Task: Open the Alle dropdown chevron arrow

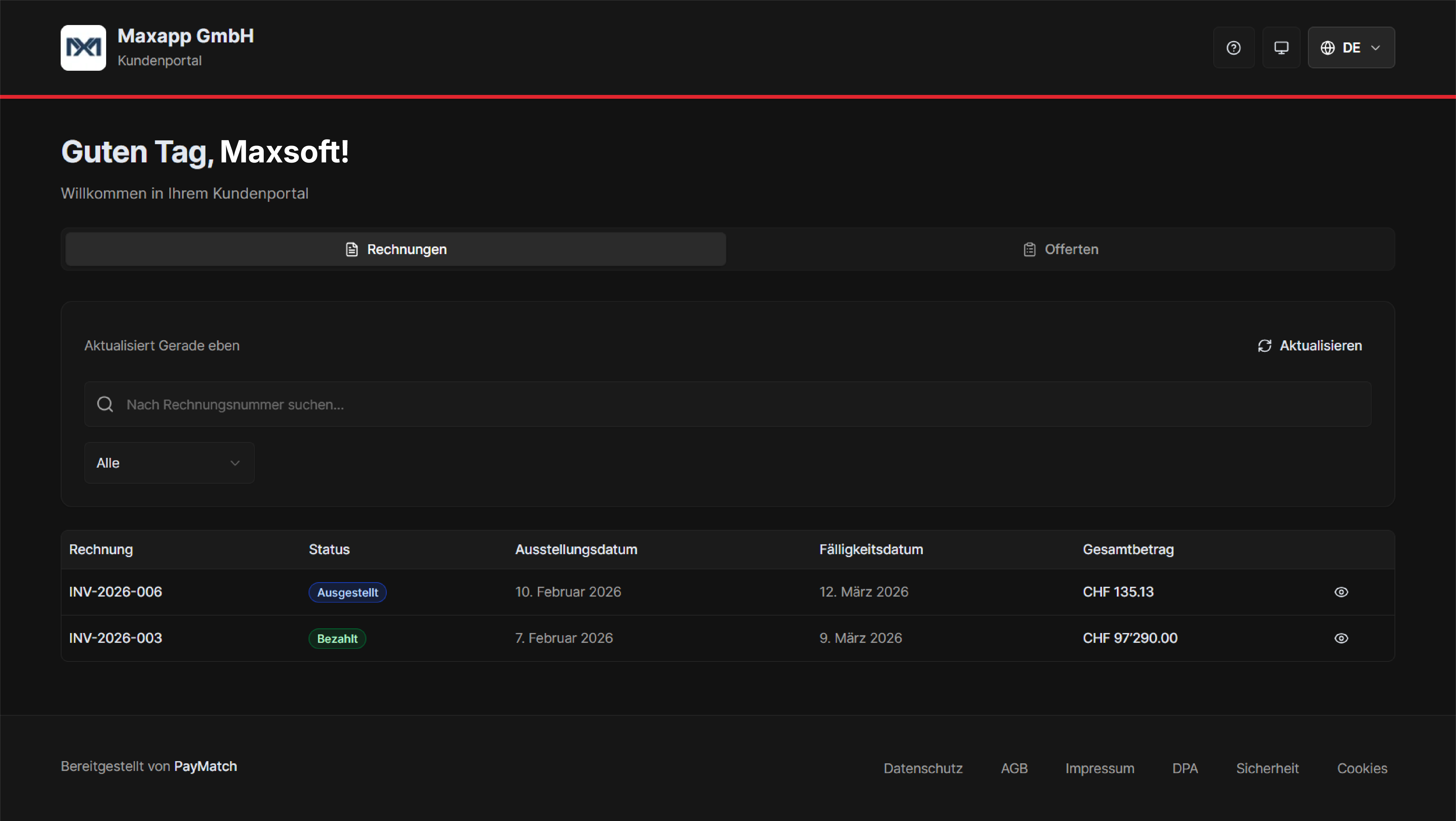Action: pyautogui.click(x=235, y=462)
